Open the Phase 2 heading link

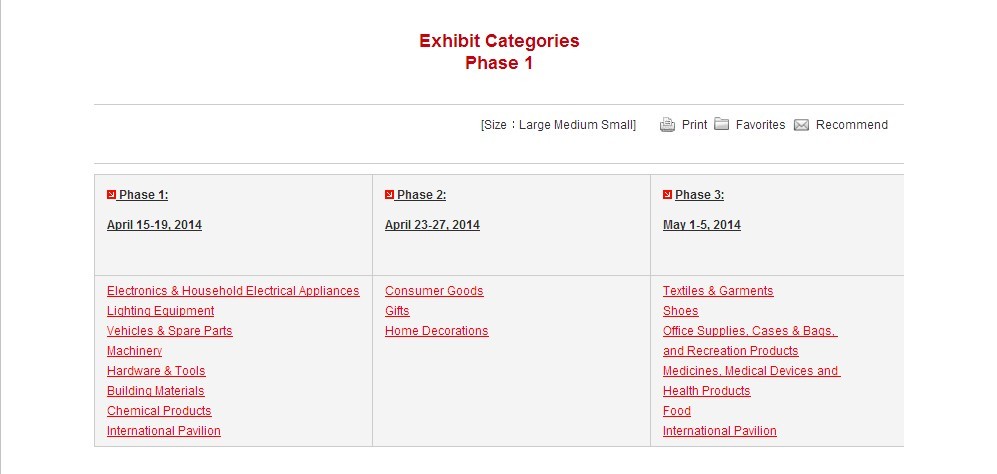(x=421, y=195)
